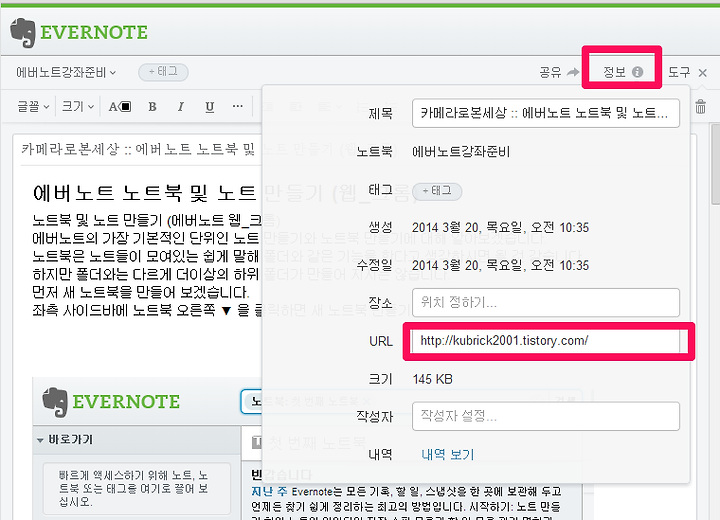Click the 공유 share arrow
Screen dimensions: 720x520
click(x=573, y=72)
